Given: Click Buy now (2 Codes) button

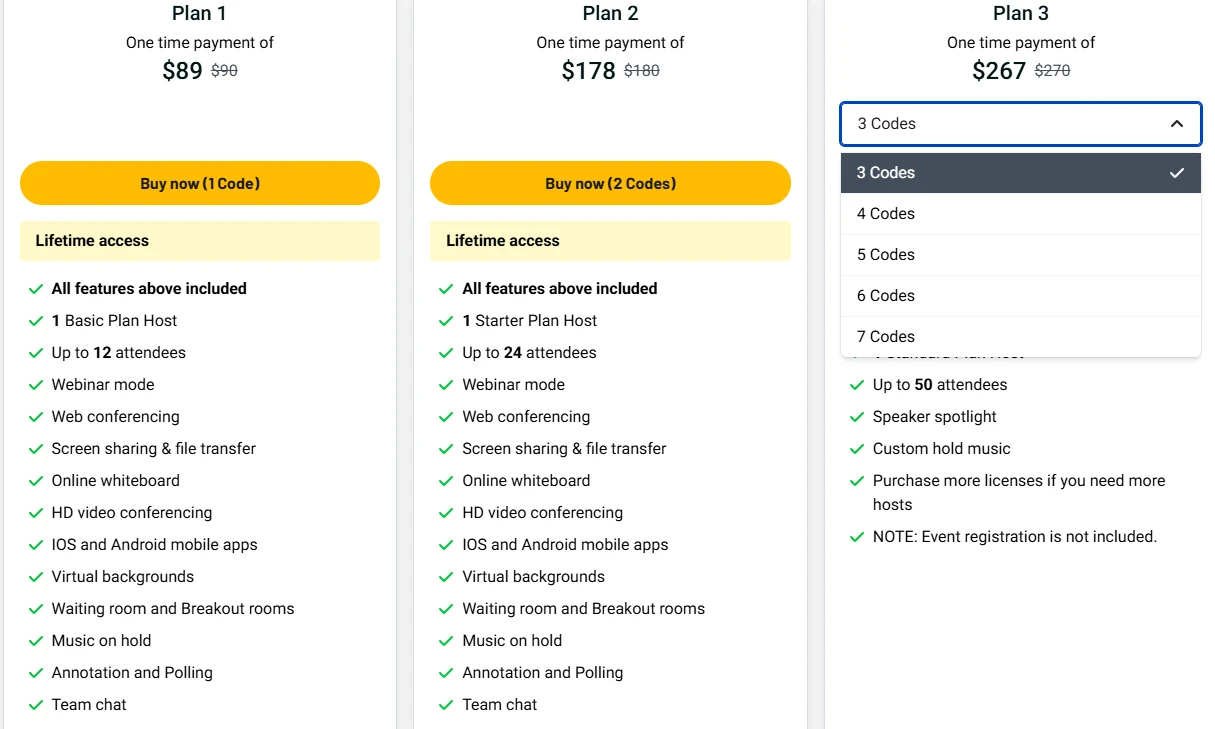Looking at the screenshot, I should pos(610,183).
